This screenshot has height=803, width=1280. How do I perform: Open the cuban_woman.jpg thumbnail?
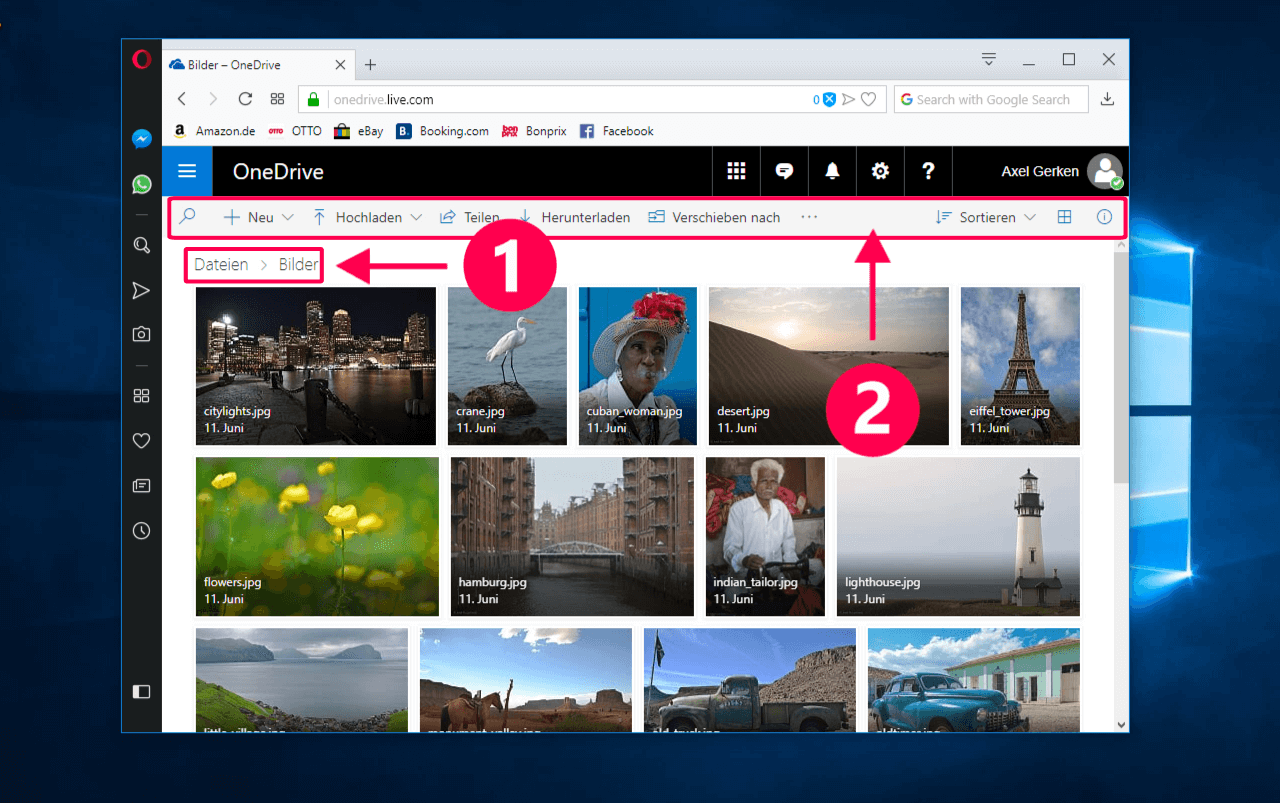(638, 366)
